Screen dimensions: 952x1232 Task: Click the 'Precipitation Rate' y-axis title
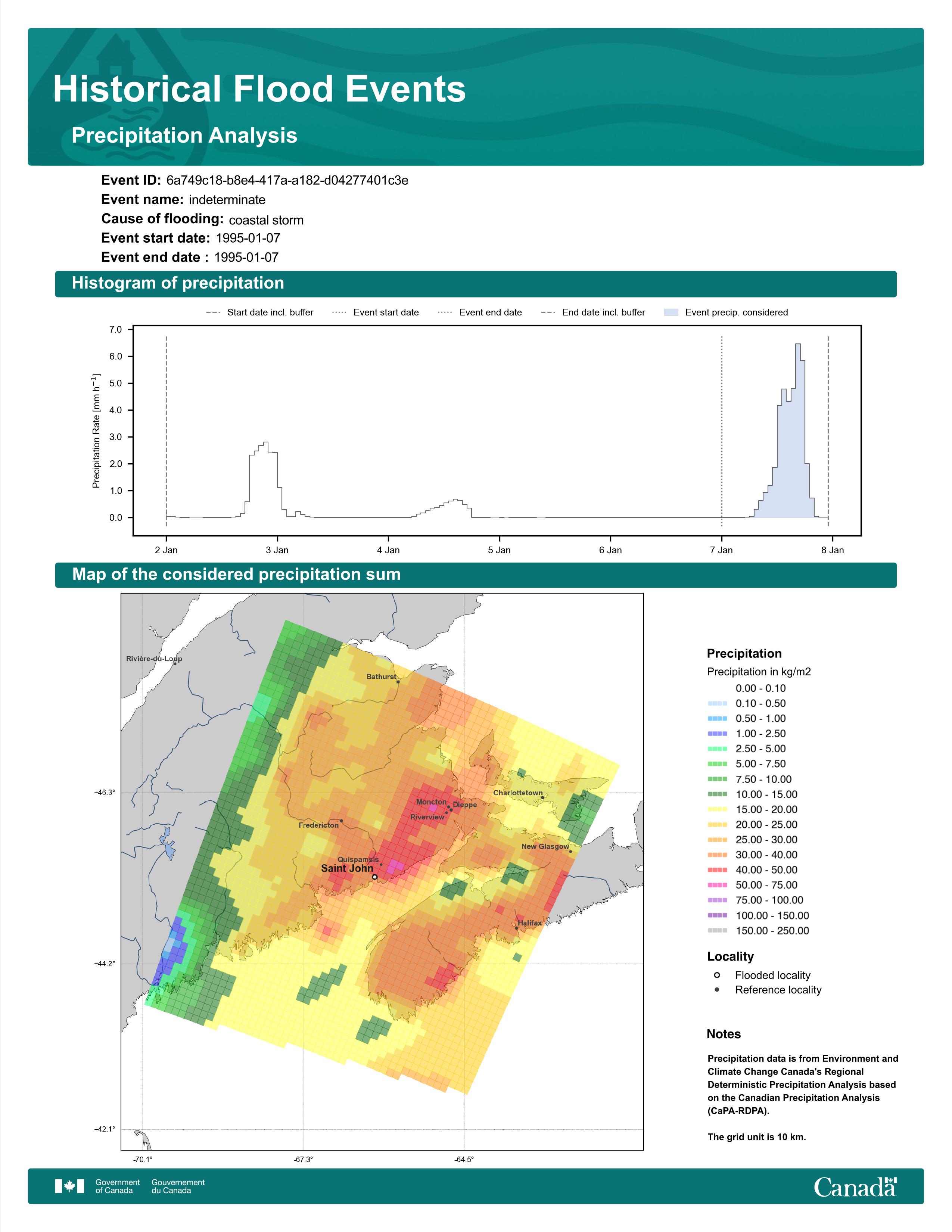(x=96, y=430)
